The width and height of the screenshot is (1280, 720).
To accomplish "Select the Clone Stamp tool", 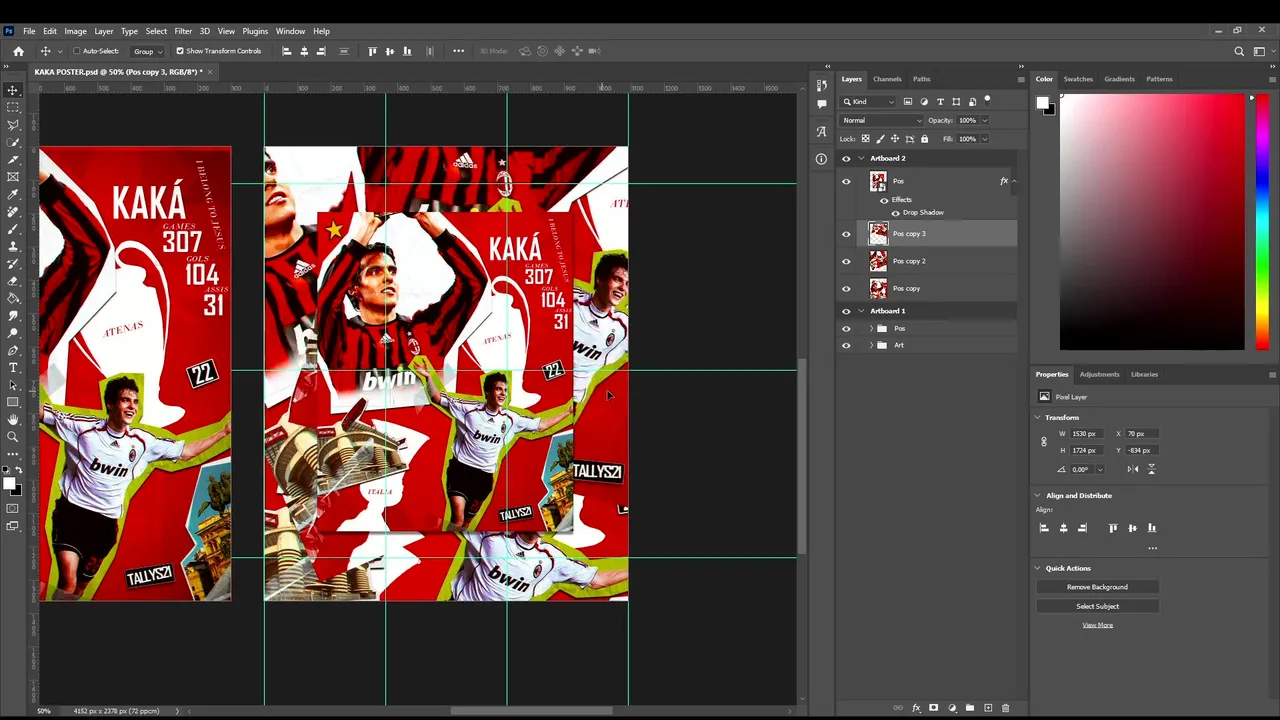I will [x=13, y=246].
